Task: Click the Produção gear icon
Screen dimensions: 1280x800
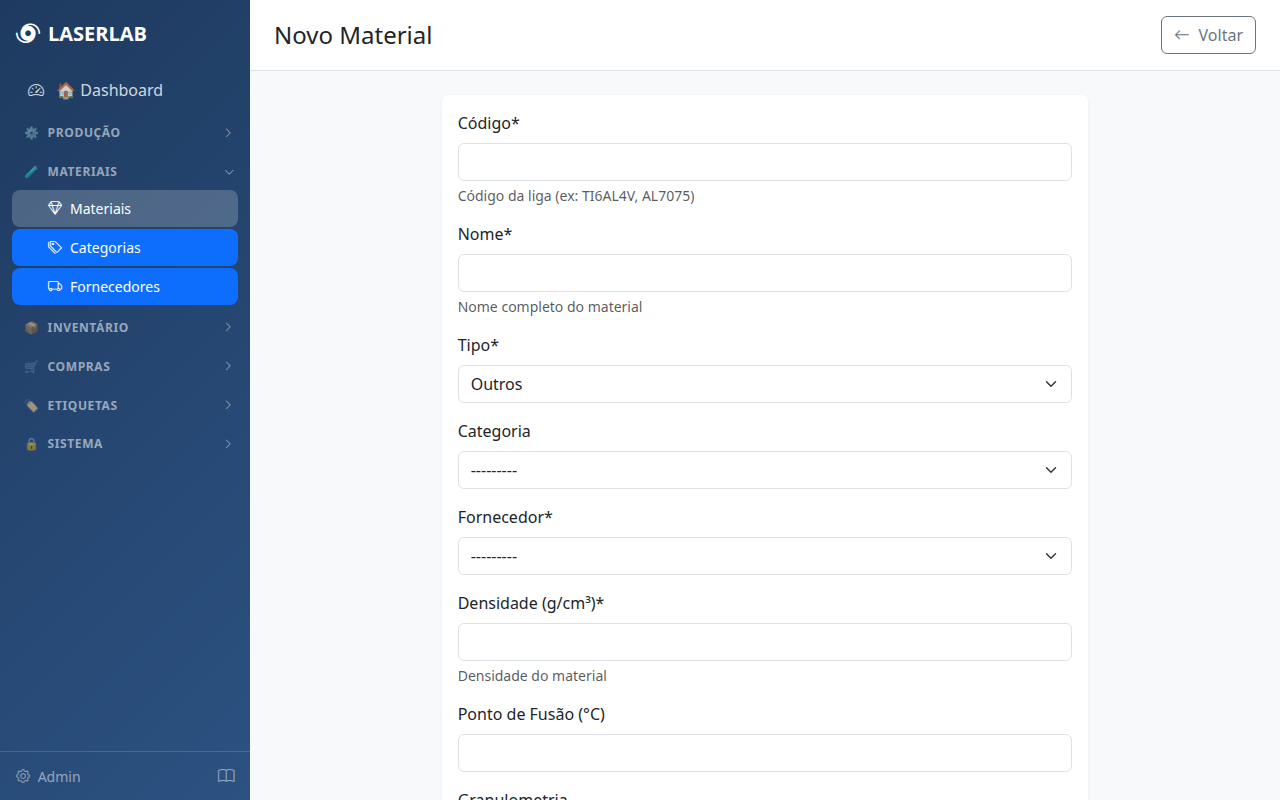Action: click(31, 133)
